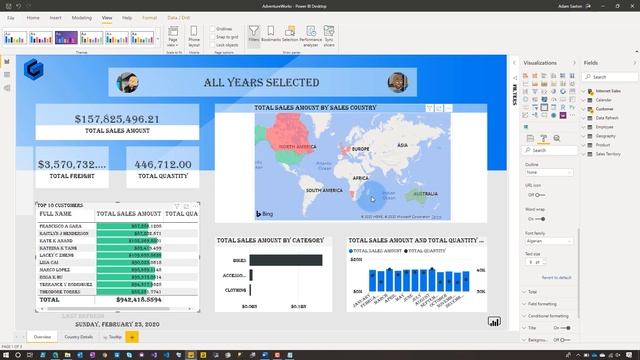Collapse the Fields pane with chevron

pyautogui.click(x=634, y=63)
